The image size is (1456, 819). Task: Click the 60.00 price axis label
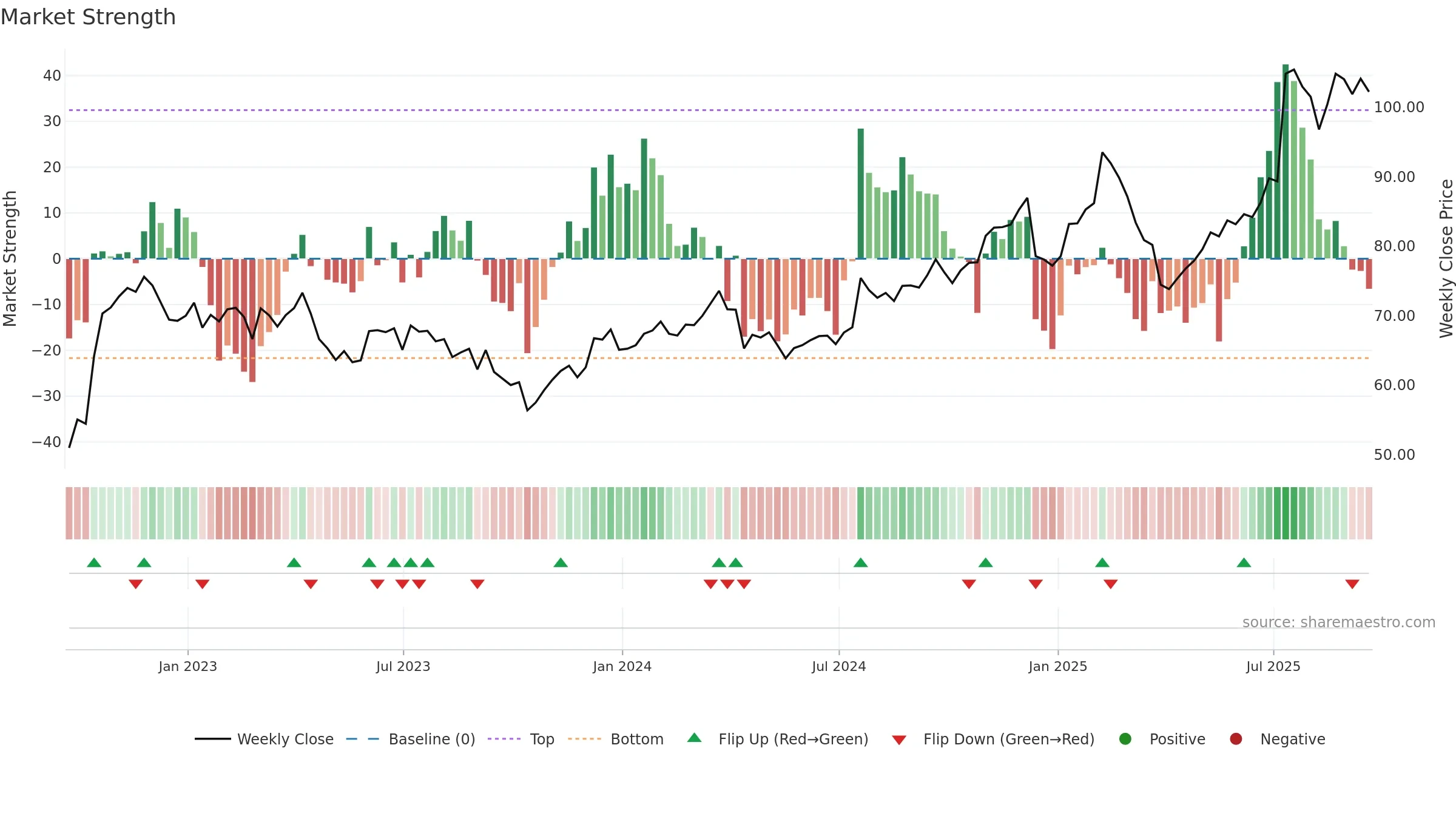coord(1394,385)
